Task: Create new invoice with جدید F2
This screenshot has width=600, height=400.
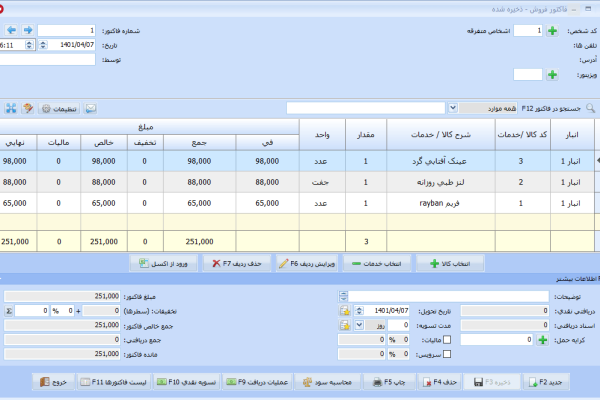Action: tap(546, 382)
